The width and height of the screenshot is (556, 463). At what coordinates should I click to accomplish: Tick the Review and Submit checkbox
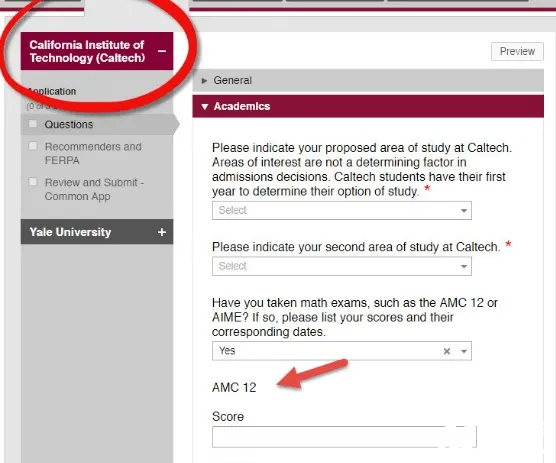coord(33,182)
